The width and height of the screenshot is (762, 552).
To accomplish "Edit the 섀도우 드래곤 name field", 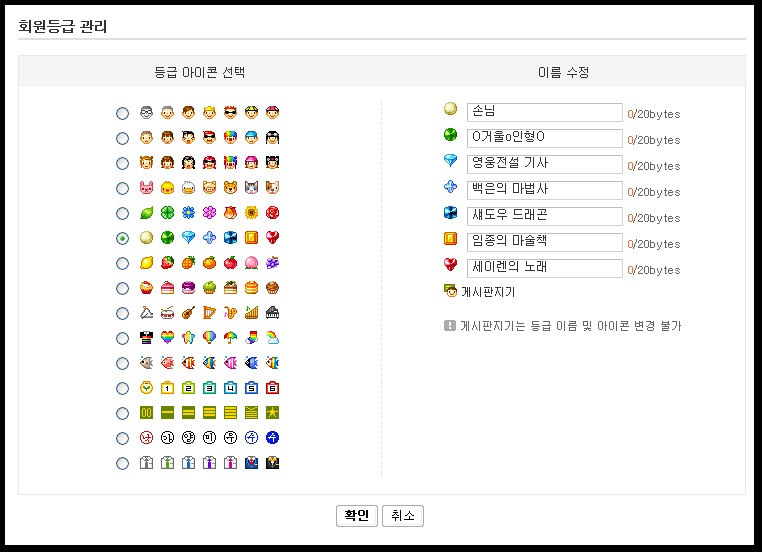I will point(544,216).
